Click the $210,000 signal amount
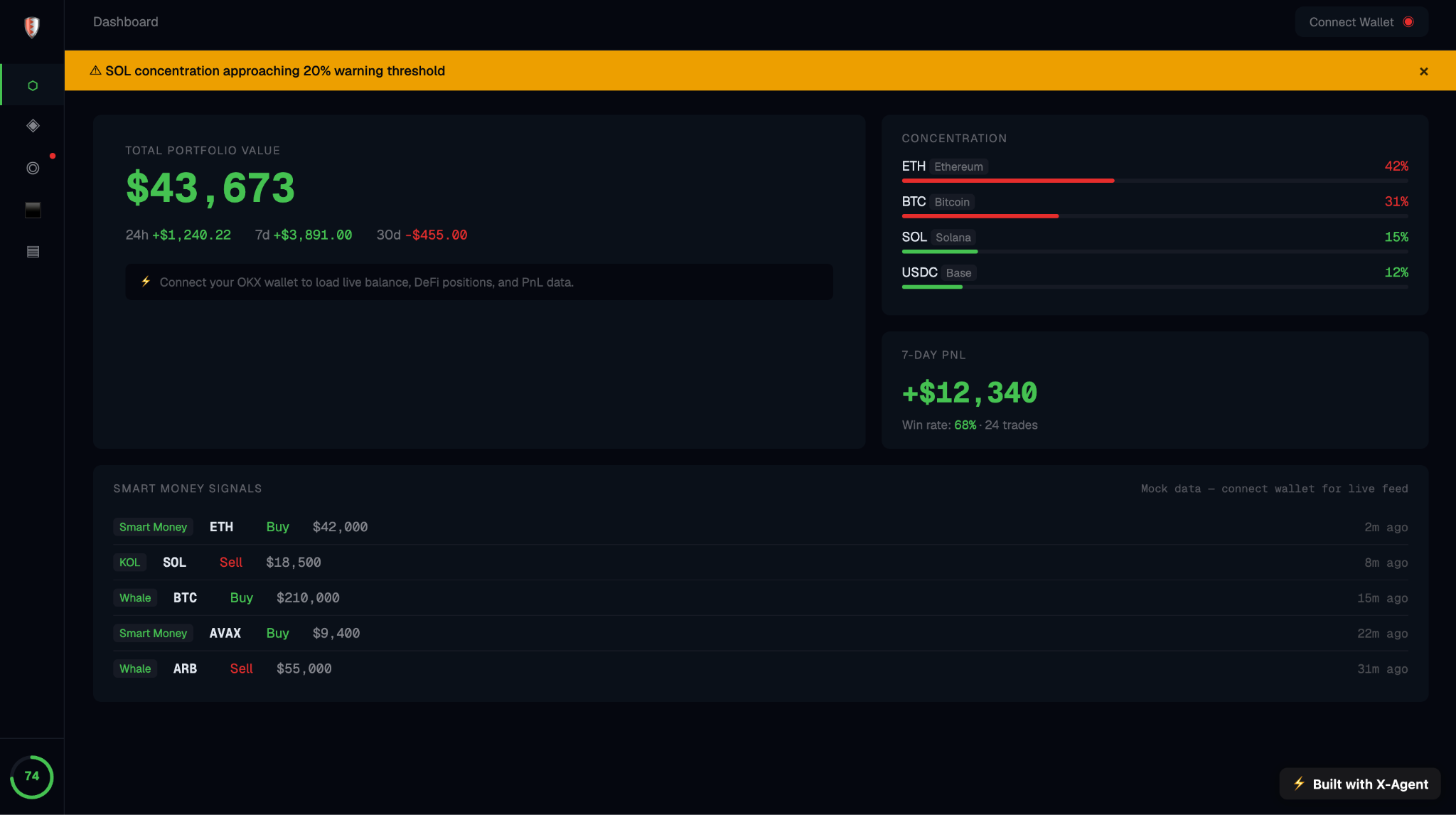 pos(308,598)
